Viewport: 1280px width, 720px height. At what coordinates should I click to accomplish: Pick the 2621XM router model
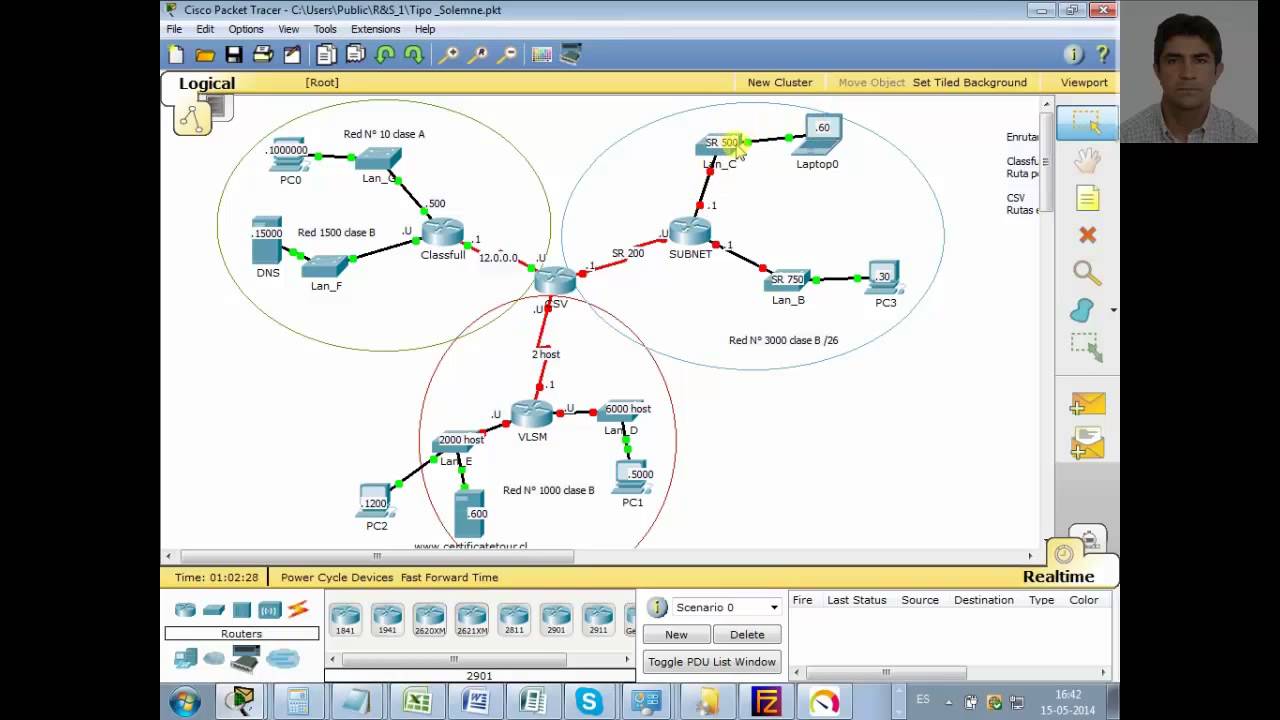[x=471, y=620]
